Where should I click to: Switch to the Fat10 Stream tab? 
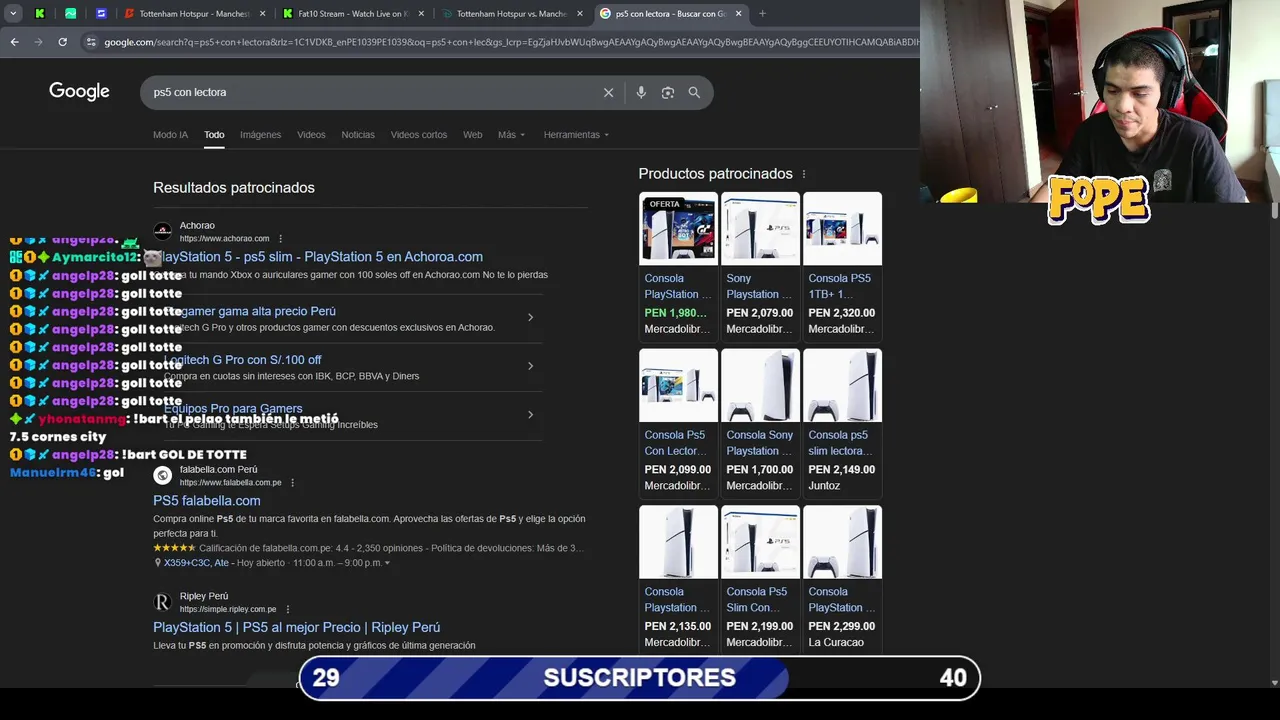[x=353, y=14]
